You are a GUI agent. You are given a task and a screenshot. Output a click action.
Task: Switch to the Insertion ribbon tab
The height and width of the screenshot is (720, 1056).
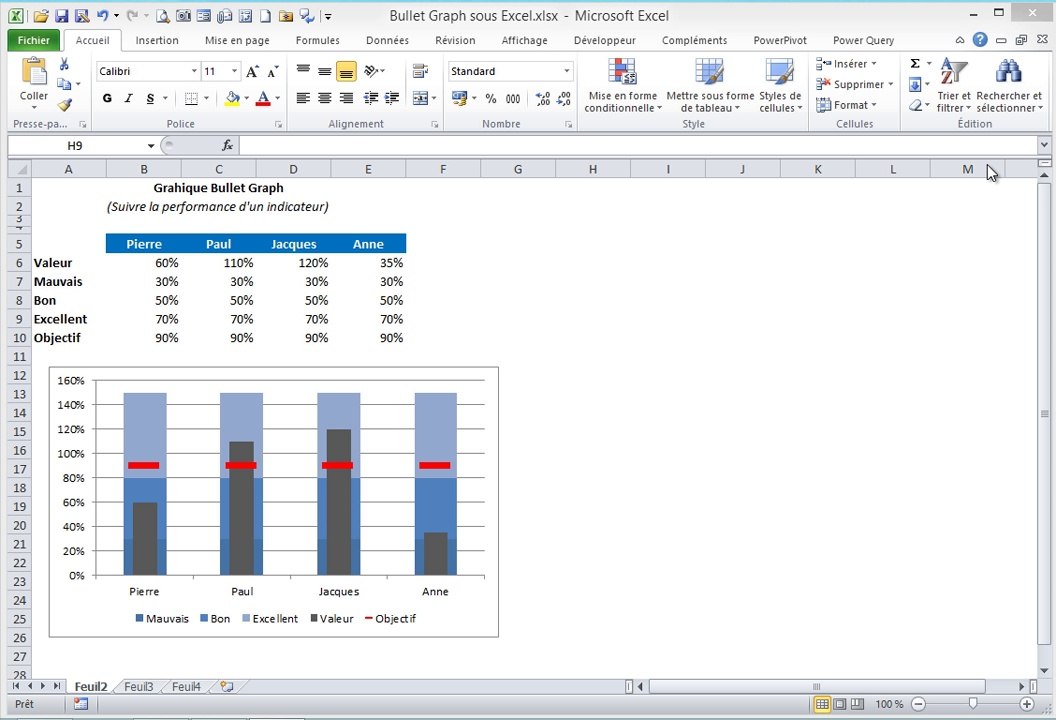[157, 40]
